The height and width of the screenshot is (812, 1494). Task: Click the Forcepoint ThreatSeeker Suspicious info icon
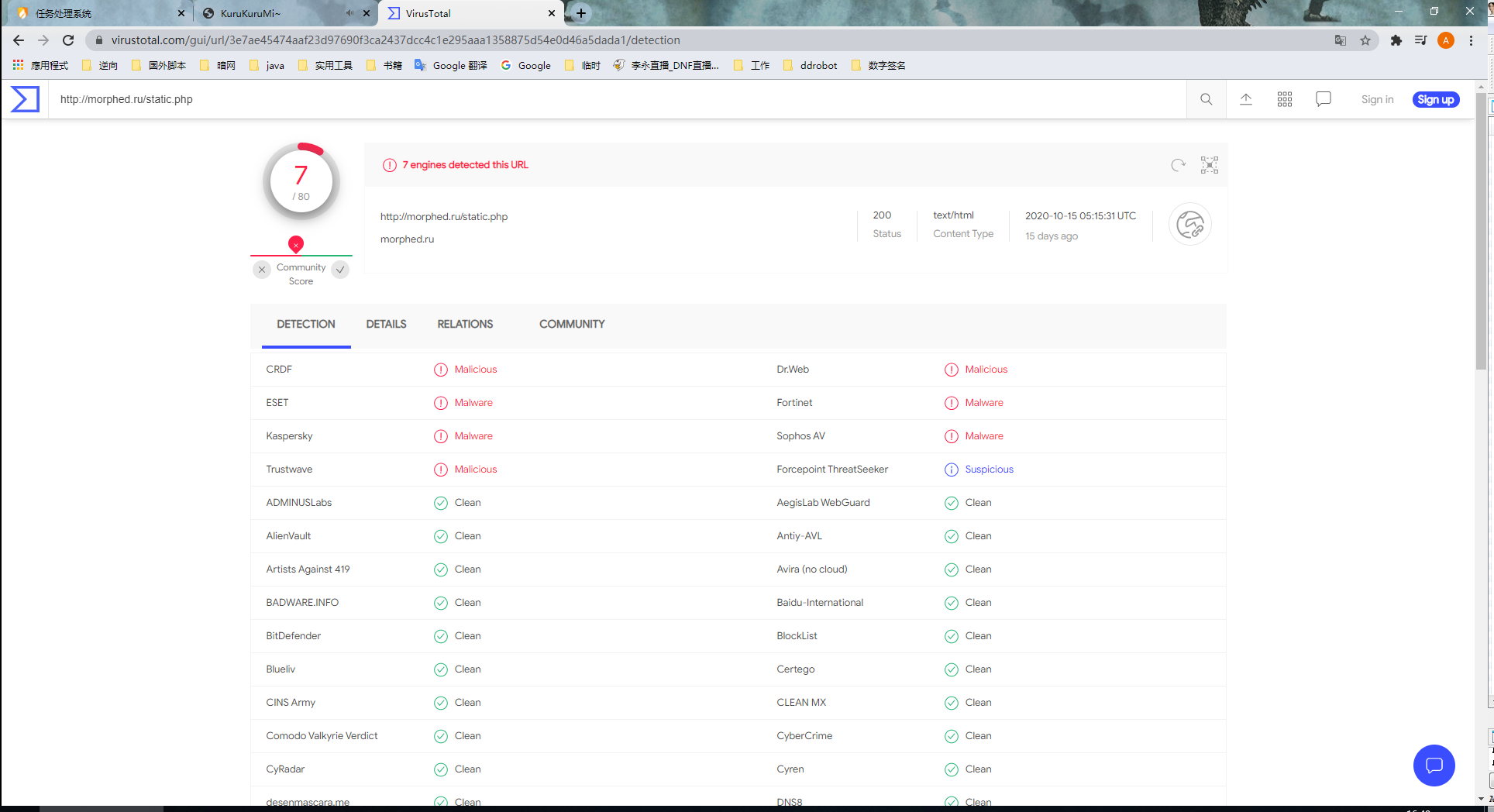click(x=952, y=470)
